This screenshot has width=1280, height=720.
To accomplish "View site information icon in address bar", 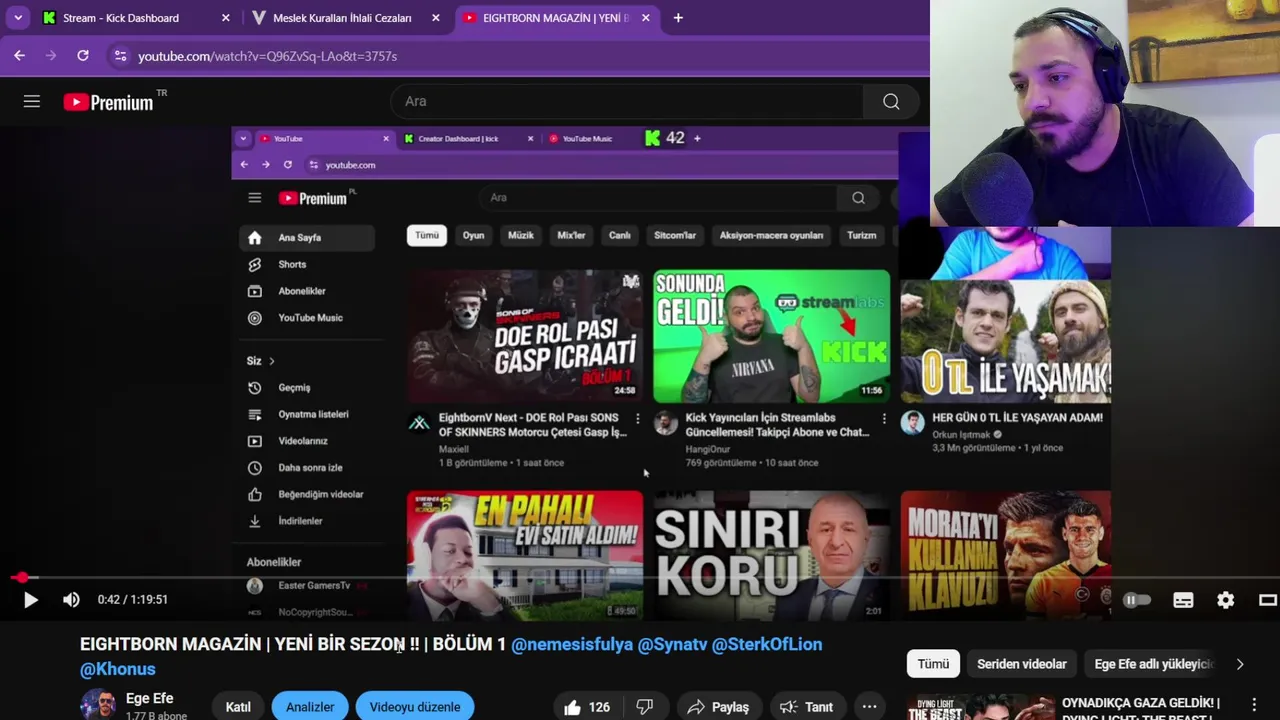I will coord(120,56).
